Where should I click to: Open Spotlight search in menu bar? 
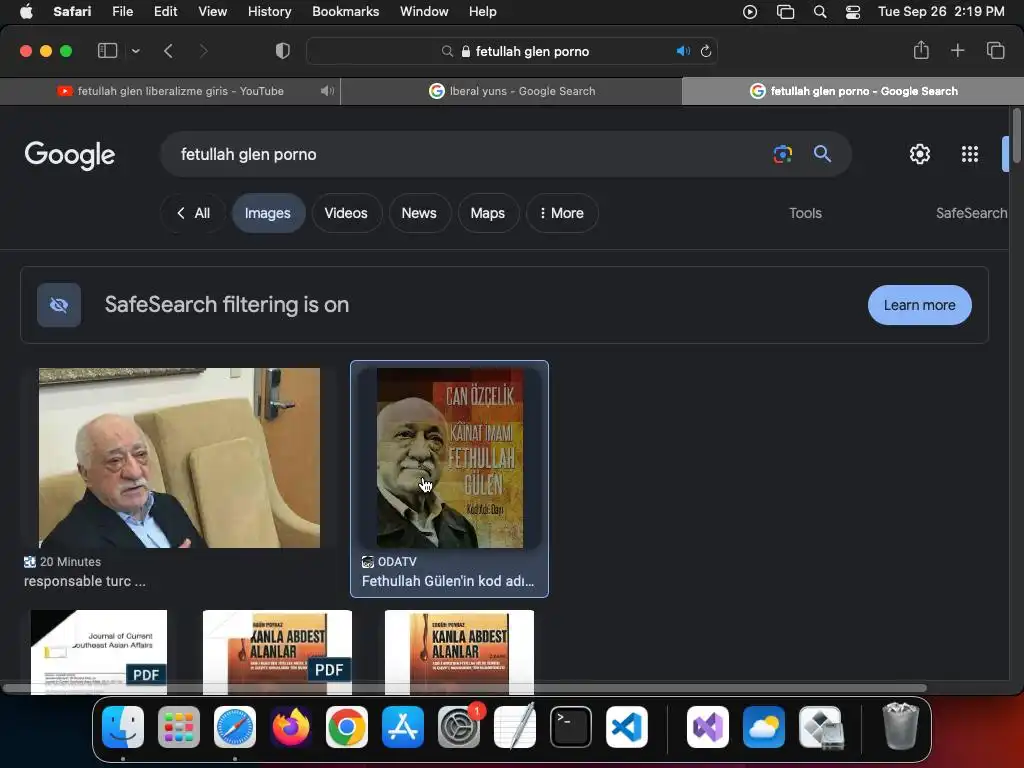tap(820, 12)
